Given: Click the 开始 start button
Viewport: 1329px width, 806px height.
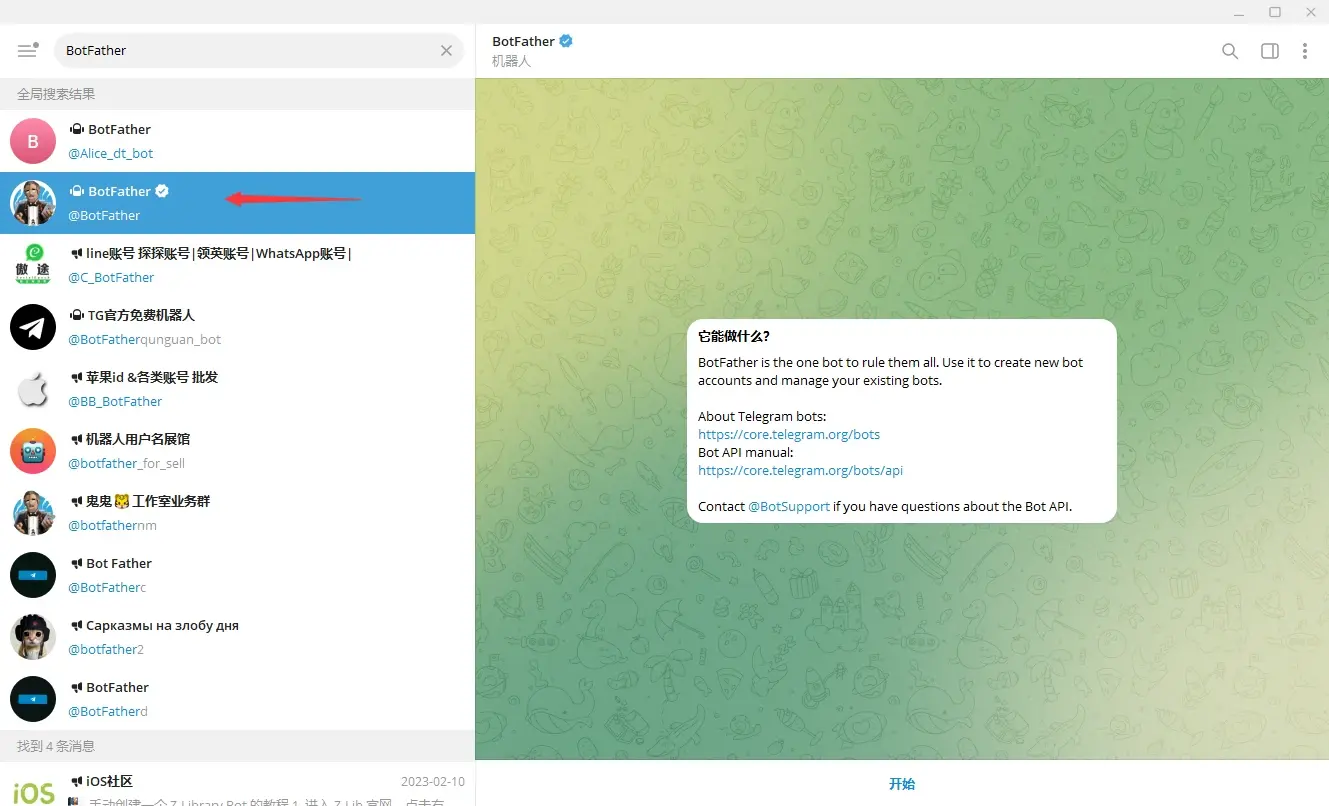Looking at the screenshot, I should click(902, 784).
